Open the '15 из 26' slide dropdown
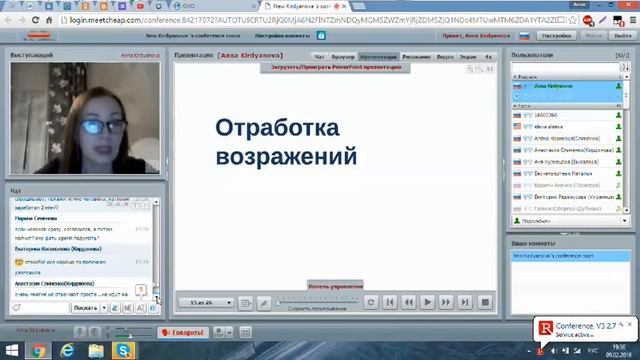Viewport: 640px width, 360px height. pyautogui.click(x=206, y=302)
